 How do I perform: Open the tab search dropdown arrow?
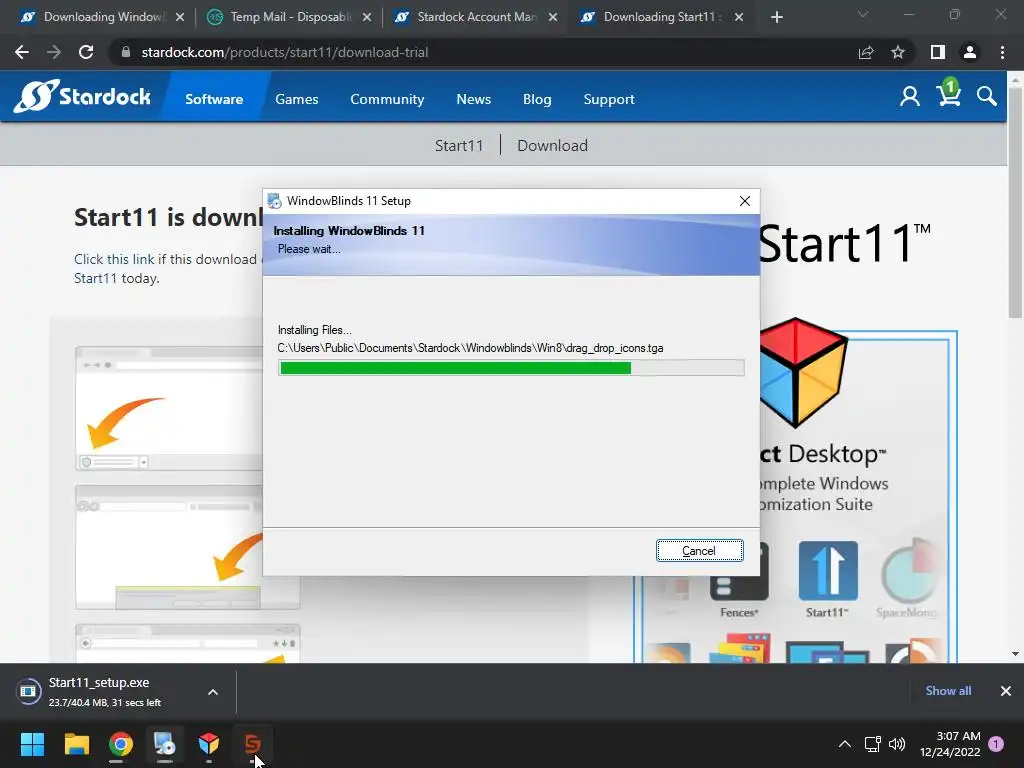point(863,14)
